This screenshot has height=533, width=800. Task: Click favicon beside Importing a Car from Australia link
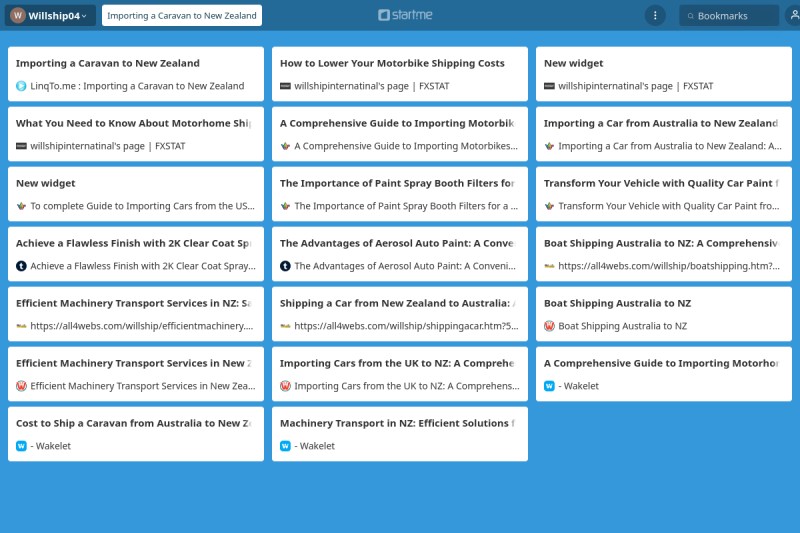tap(549, 146)
